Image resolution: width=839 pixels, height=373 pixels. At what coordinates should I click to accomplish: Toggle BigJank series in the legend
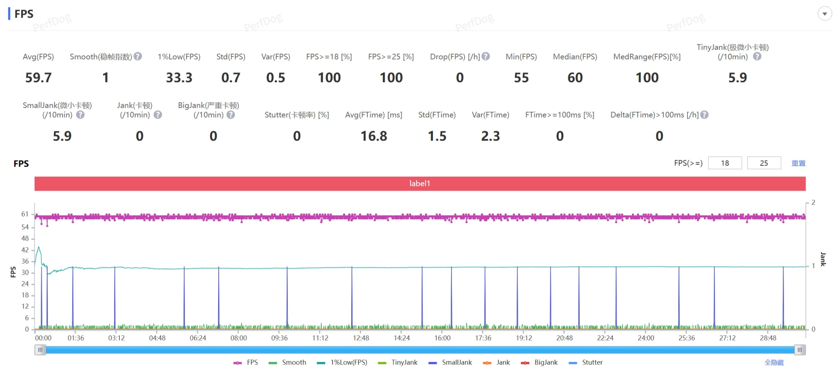point(538,362)
